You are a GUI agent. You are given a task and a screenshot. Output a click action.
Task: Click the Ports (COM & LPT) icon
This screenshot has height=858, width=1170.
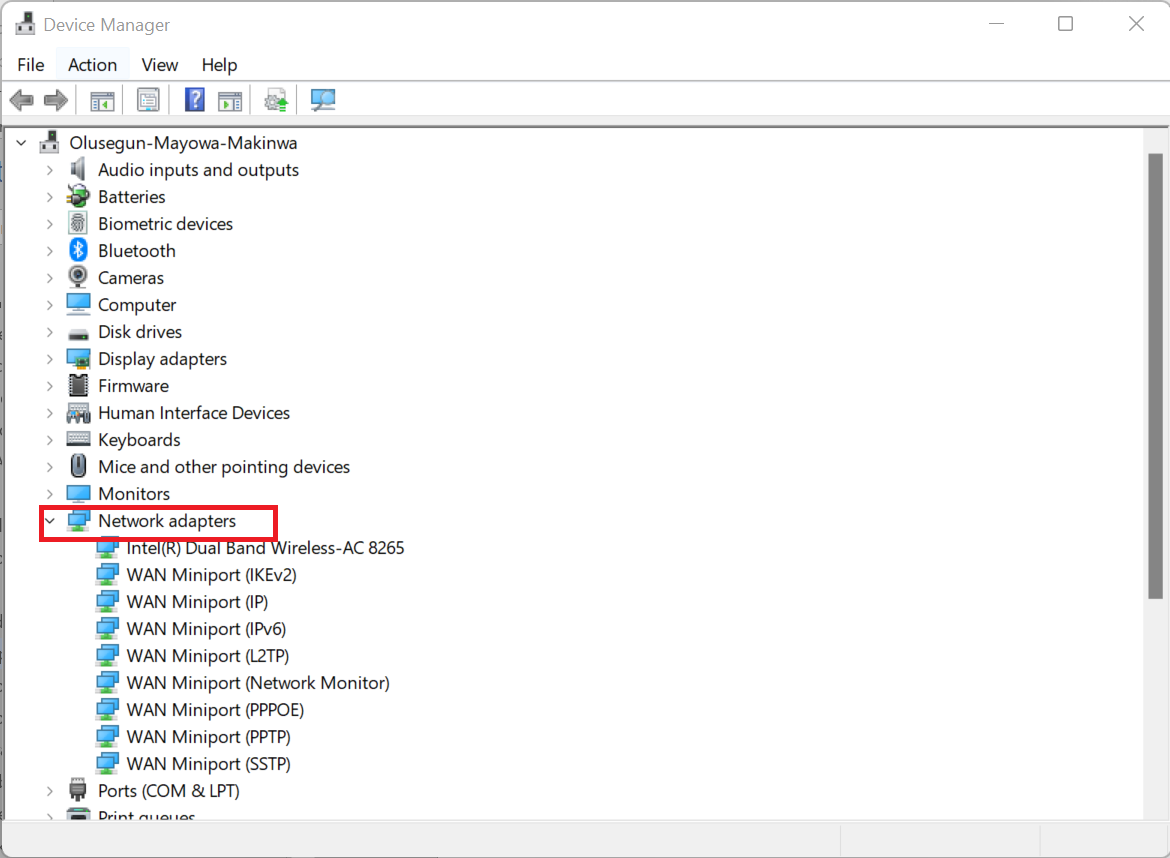[78, 790]
